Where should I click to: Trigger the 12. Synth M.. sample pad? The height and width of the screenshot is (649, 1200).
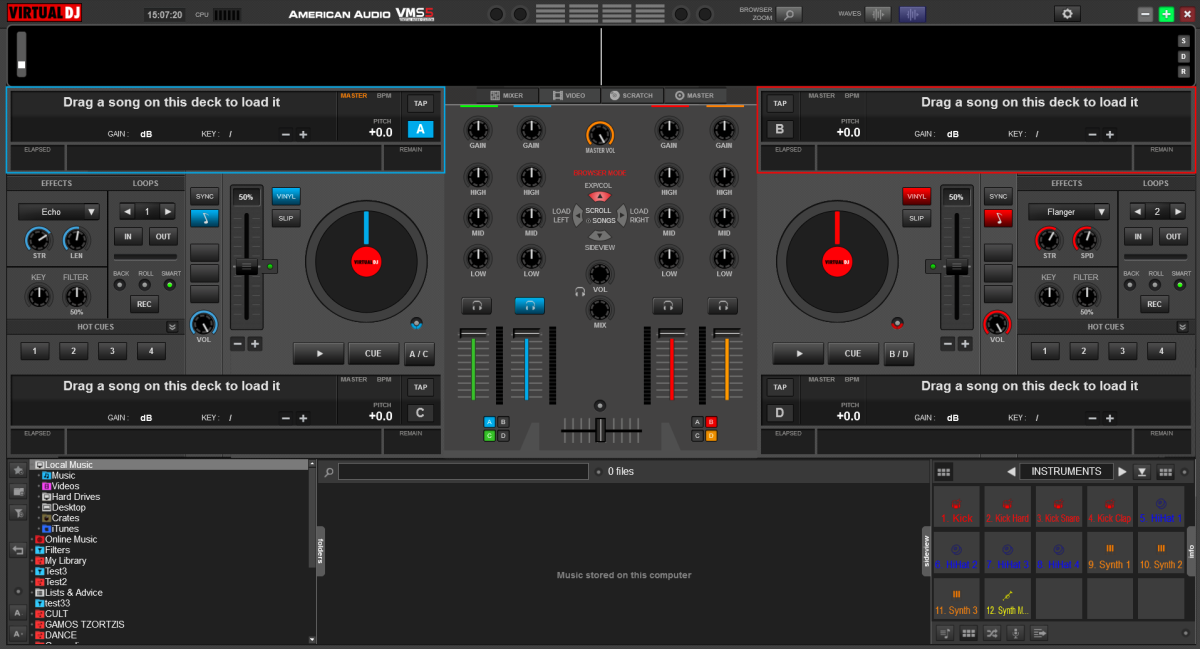point(1007,598)
